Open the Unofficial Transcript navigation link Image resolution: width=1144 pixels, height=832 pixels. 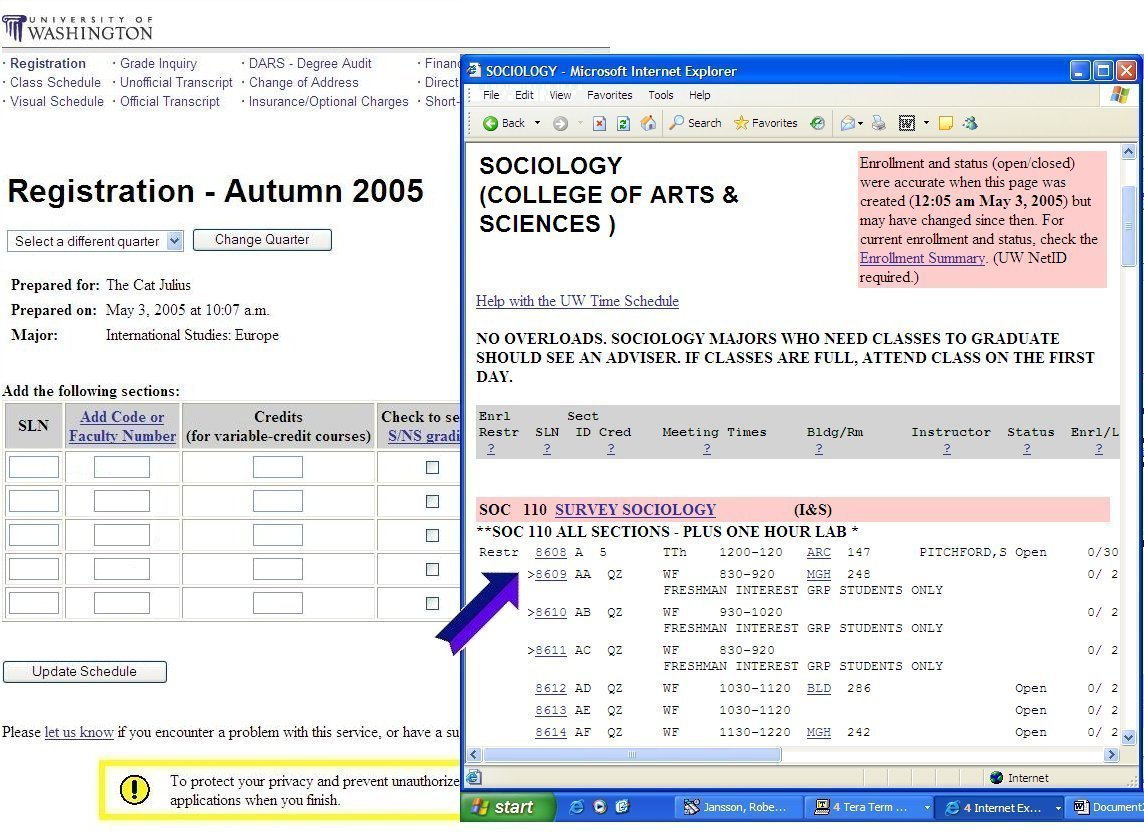(x=176, y=82)
